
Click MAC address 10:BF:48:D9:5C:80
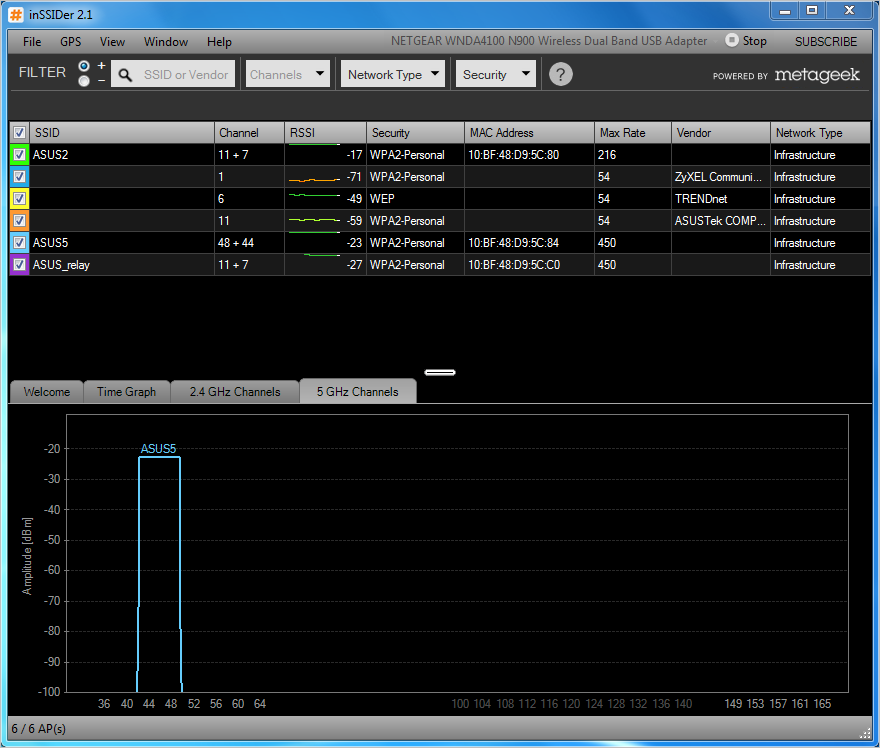[x=514, y=154]
